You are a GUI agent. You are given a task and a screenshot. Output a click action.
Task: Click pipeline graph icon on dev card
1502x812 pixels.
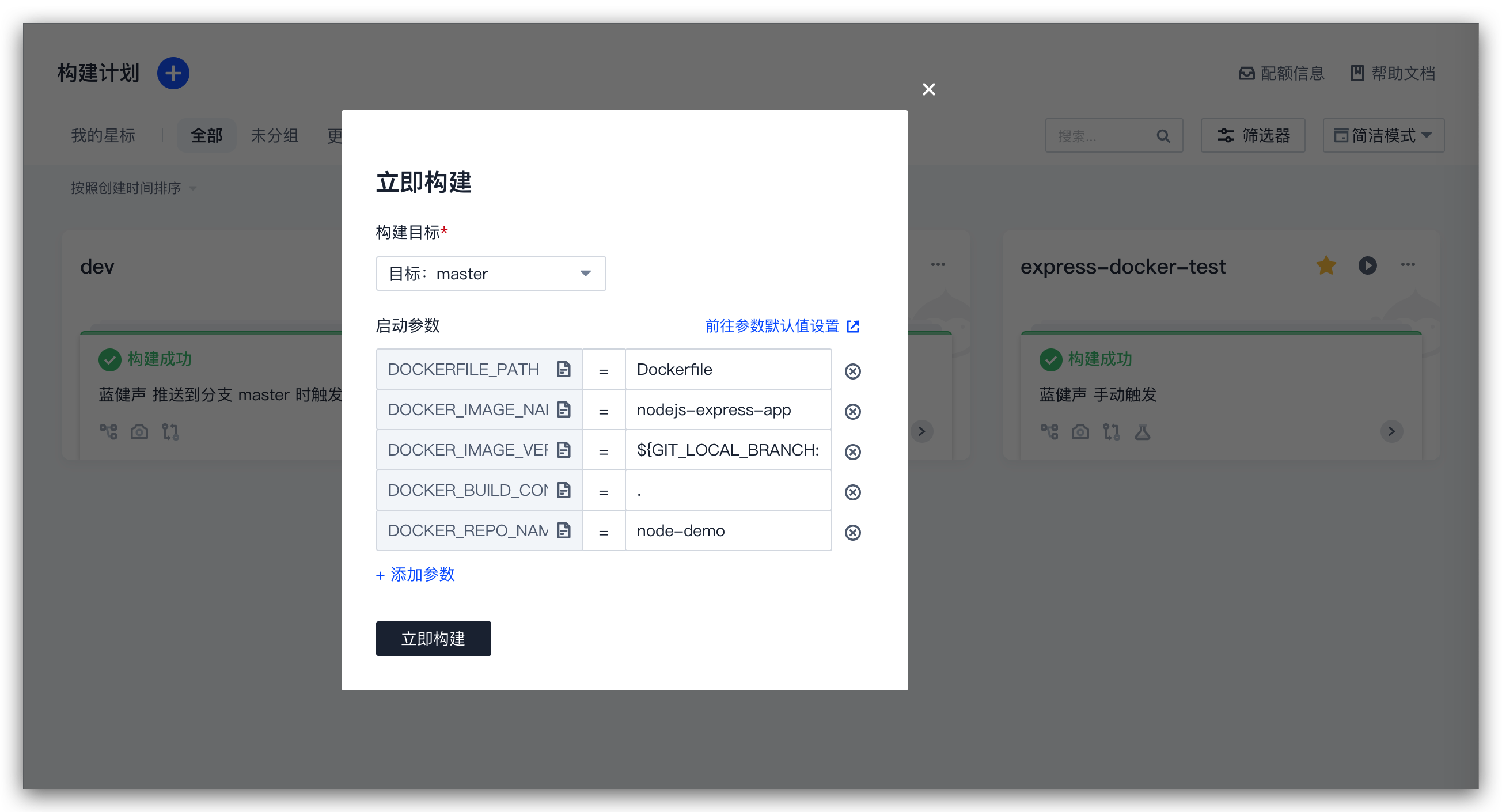tap(108, 431)
